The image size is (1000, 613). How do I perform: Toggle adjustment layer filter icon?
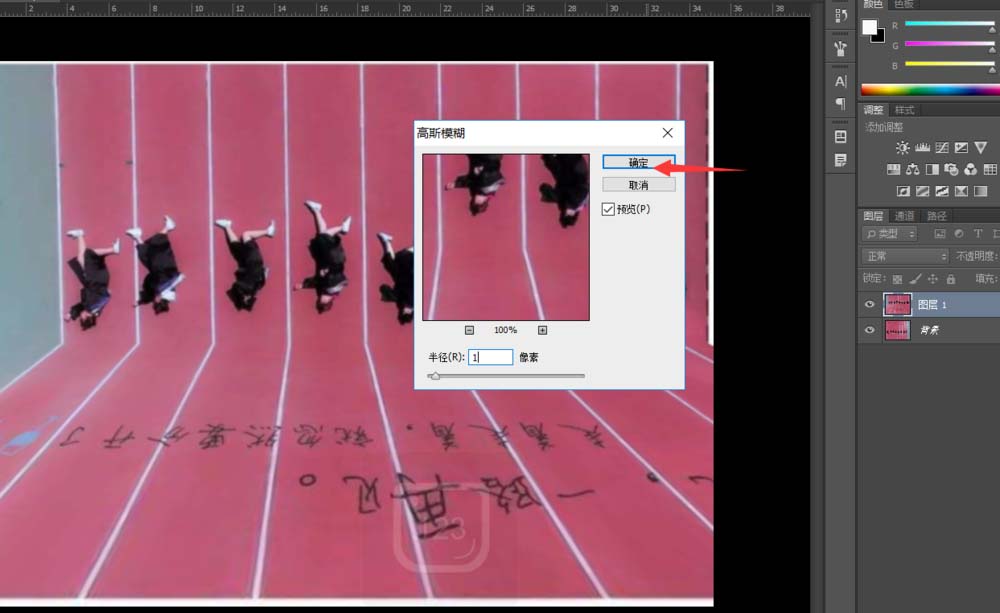[959, 234]
